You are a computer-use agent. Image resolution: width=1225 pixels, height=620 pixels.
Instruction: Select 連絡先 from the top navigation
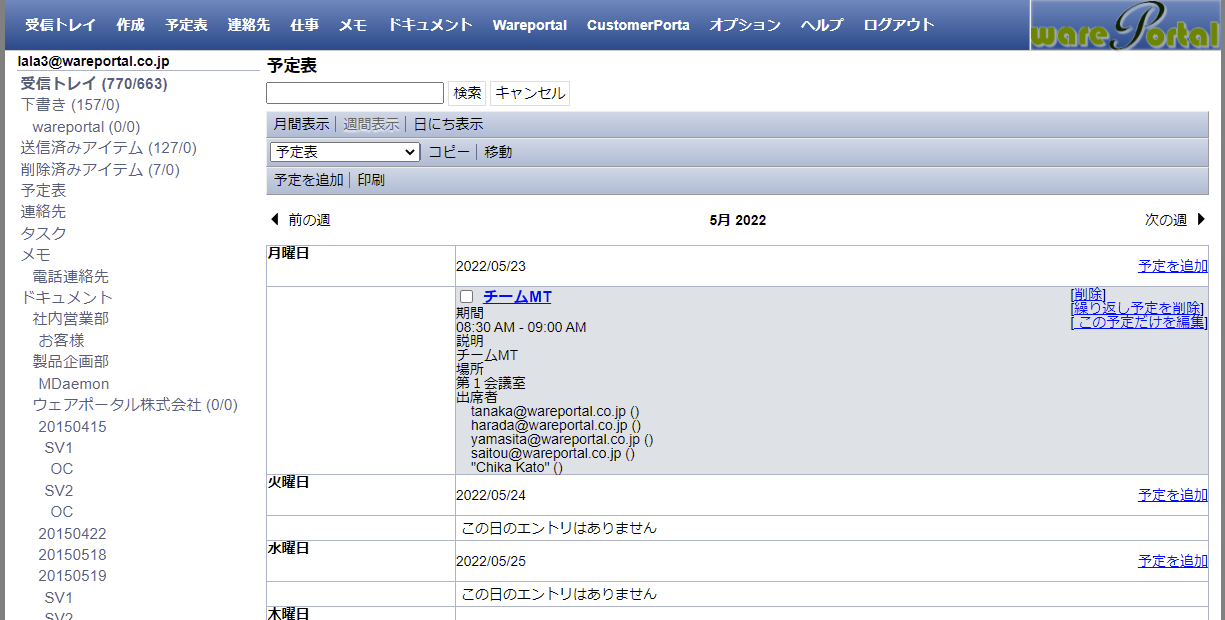click(248, 25)
